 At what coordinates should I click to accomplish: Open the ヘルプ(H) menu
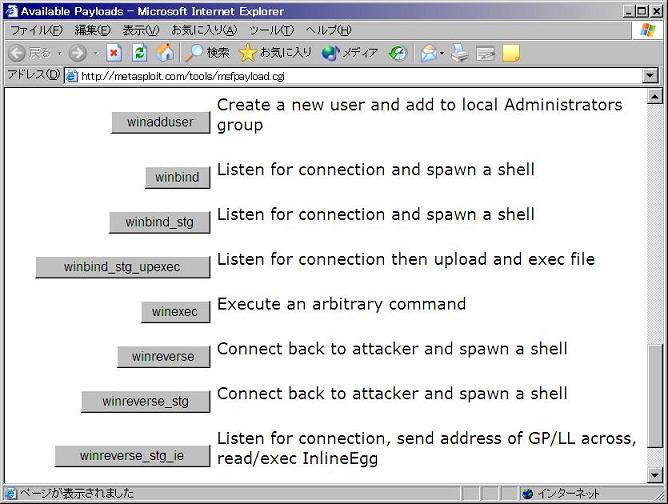328,30
